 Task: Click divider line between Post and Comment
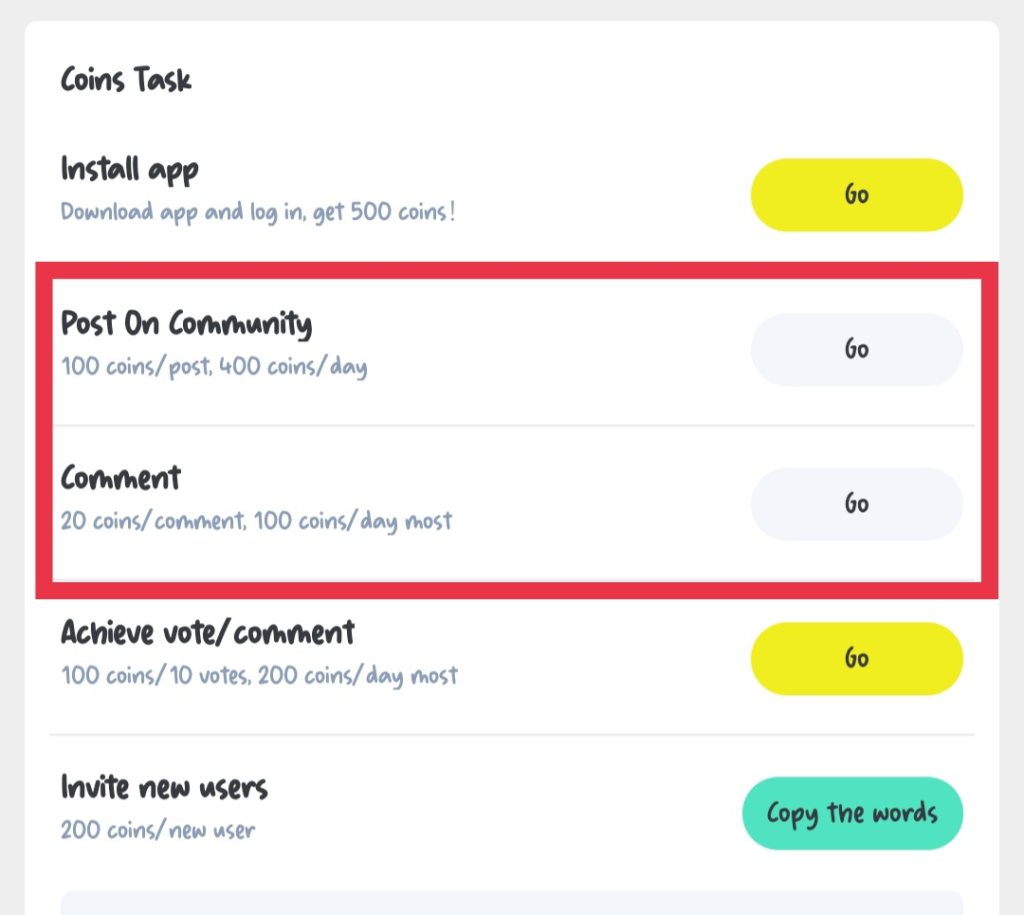[x=512, y=426]
